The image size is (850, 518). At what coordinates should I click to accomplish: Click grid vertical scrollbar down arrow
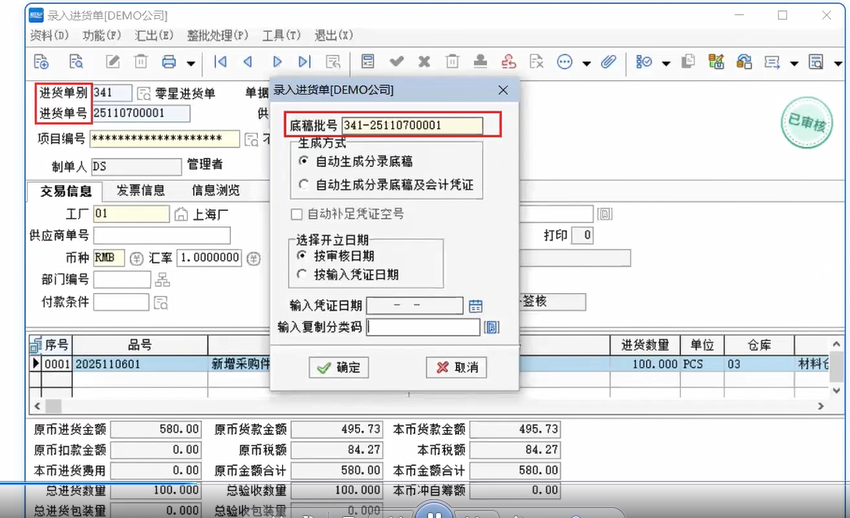pos(836,390)
